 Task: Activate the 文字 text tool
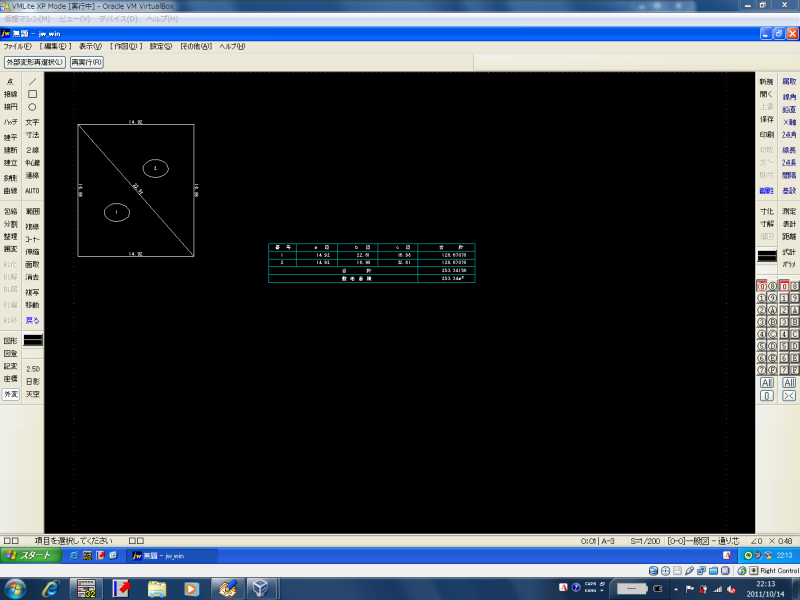coord(32,122)
